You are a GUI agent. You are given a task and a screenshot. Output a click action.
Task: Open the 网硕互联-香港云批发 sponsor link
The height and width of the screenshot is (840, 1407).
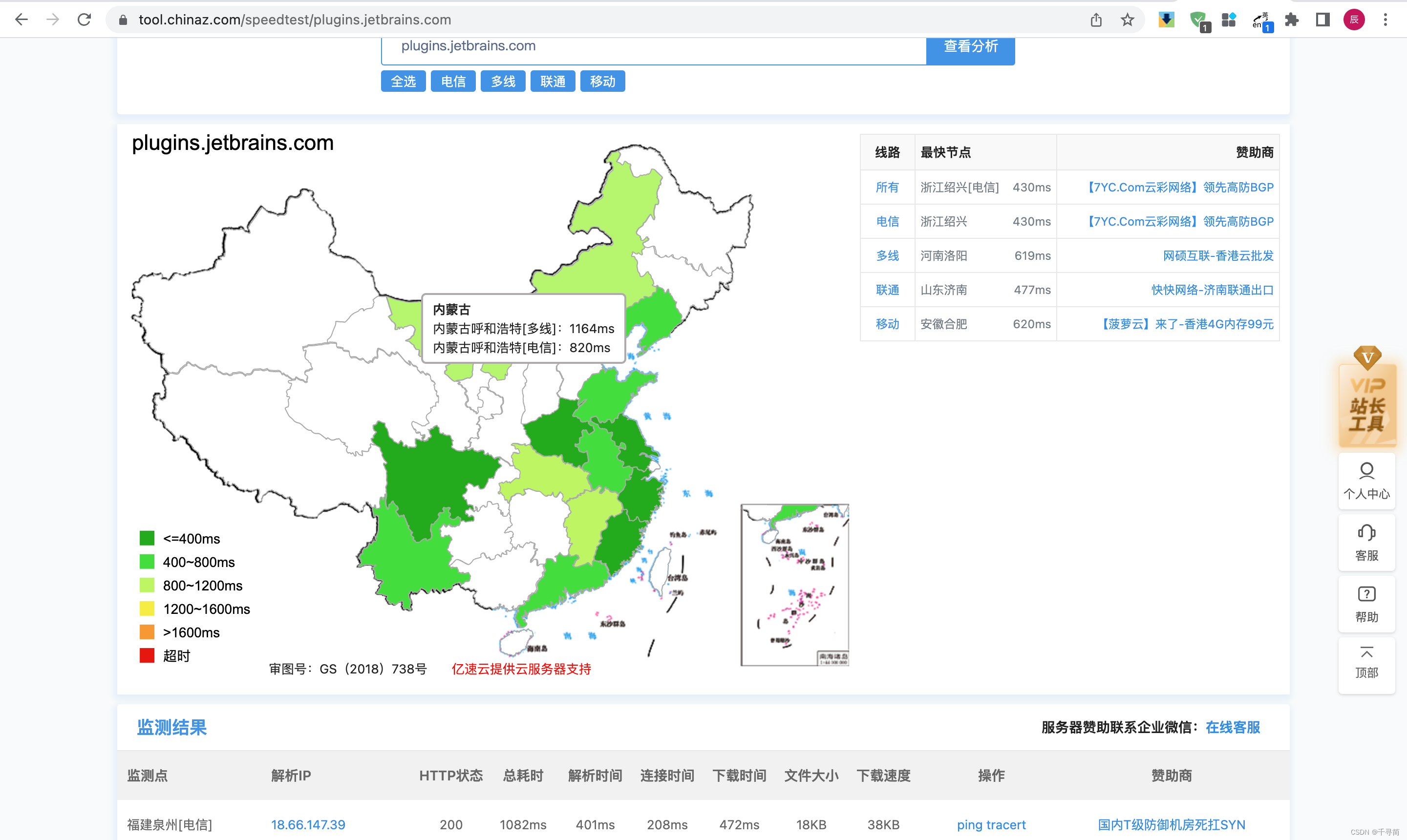tap(1218, 256)
